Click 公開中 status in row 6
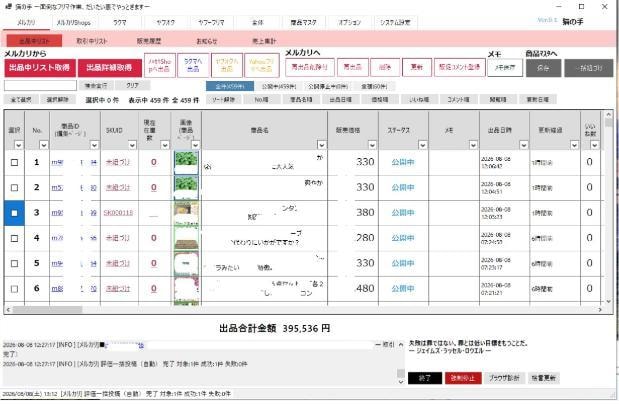Screen dimensions: 619x404 pos(403,289)
